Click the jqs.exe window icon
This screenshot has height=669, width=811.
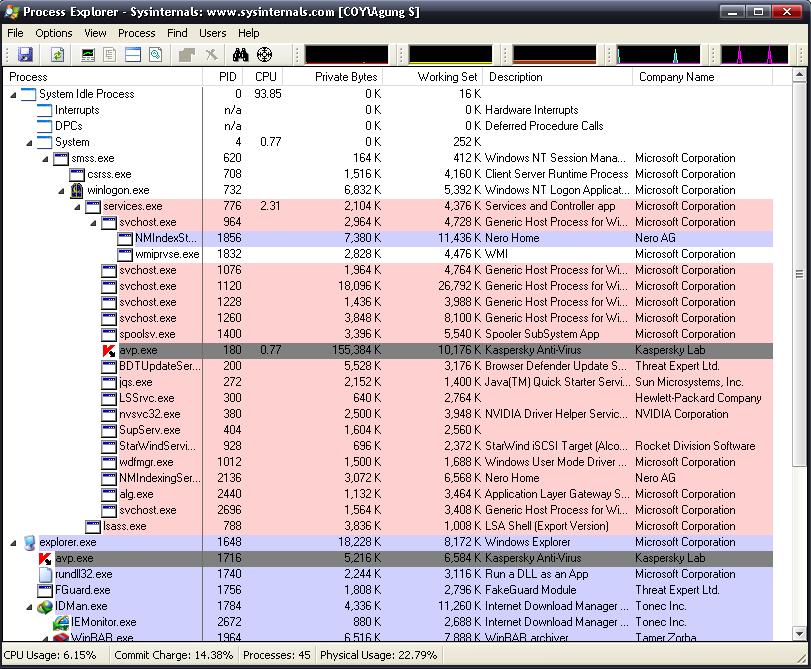(x=109, y=382)
